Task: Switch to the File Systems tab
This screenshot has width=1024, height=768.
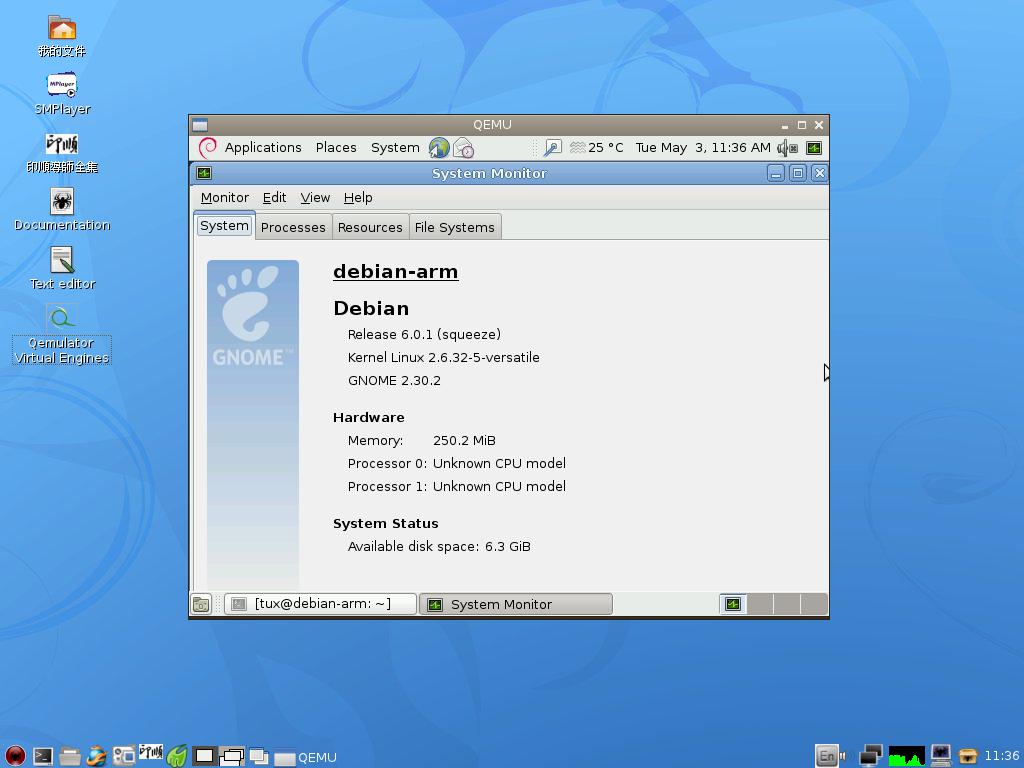Action: point(455,227)
